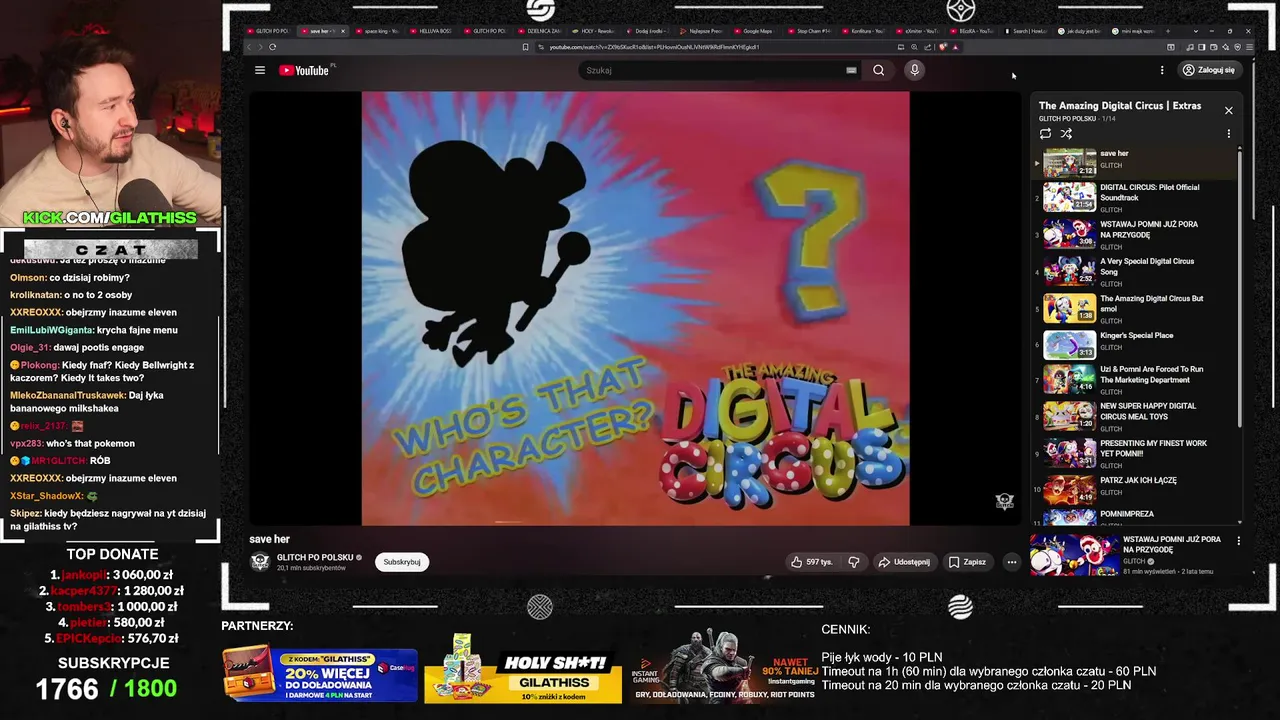Like the video (597 tys.)
Image resolution: width=1280 pixels, height=720 pixels.
pyautogui.click(x=813, y=562)
